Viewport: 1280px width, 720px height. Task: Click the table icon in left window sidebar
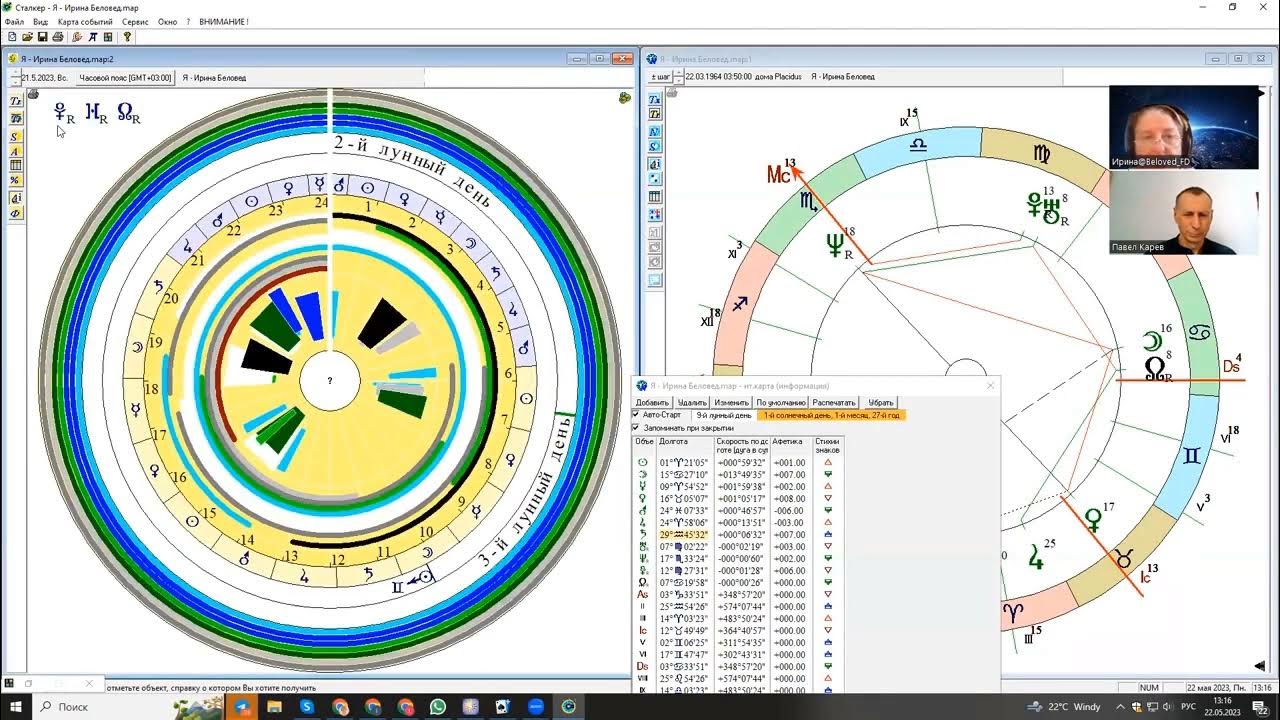(16, 165)
